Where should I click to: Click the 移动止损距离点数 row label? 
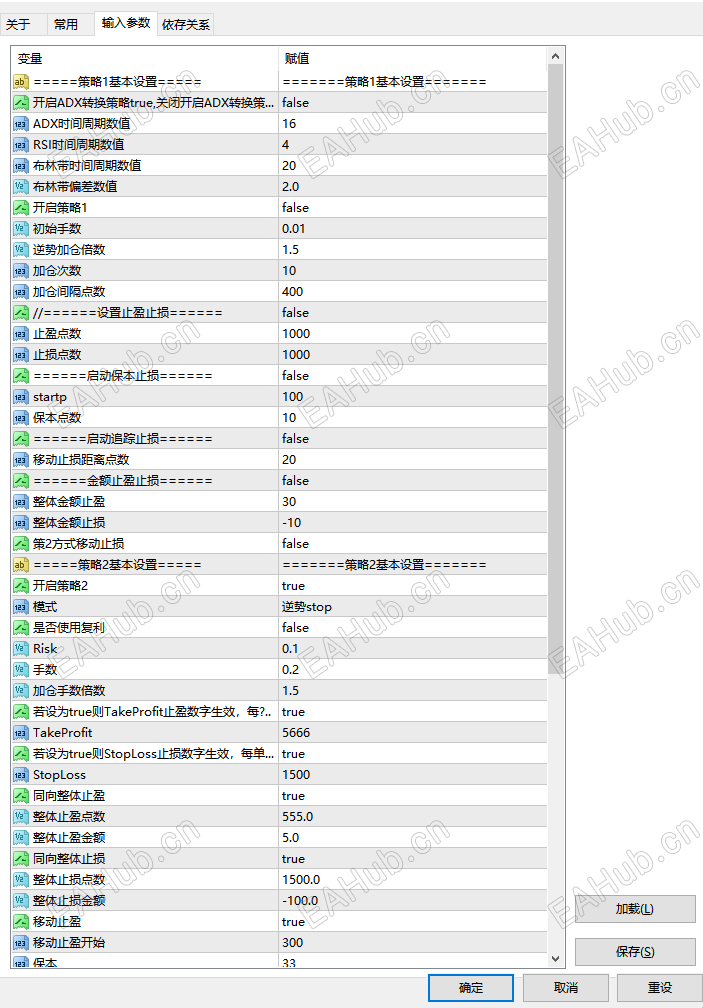pos(81,460)
